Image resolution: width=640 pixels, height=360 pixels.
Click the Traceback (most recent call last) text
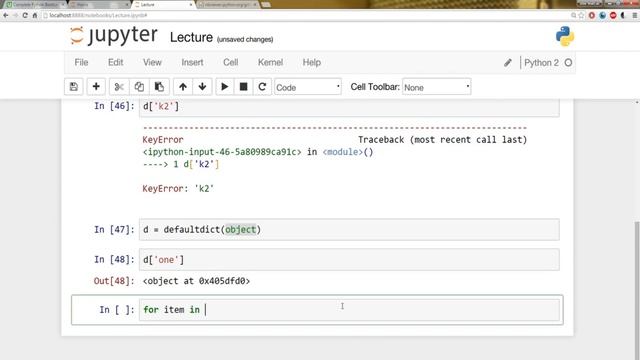442,140
